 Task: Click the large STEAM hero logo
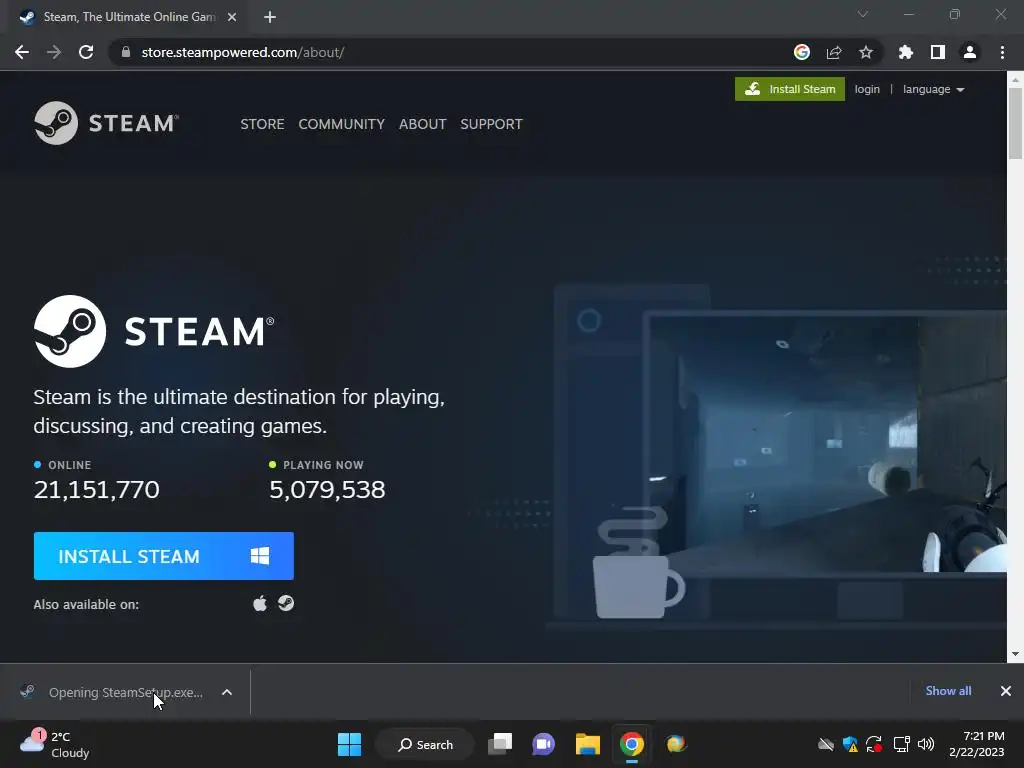tap(154, 331)
